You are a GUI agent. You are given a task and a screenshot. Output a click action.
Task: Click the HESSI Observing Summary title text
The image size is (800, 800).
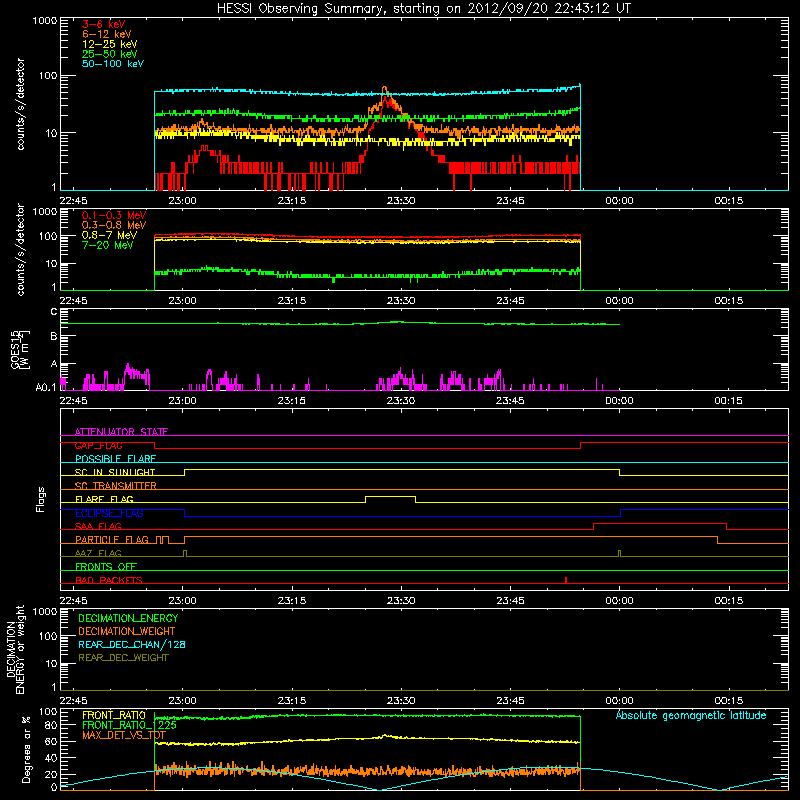423,9
